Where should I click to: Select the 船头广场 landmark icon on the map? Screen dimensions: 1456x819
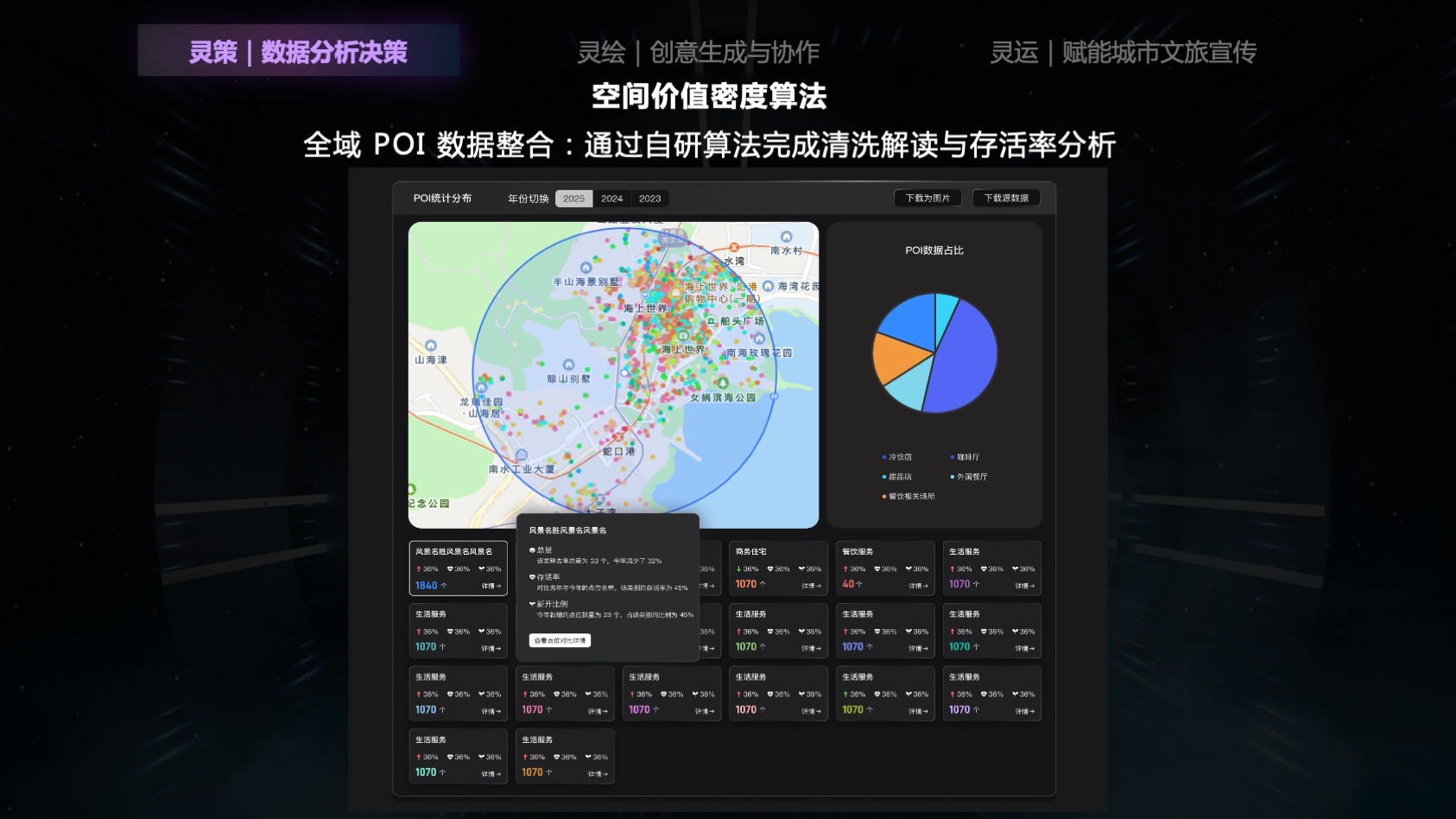click(711, 321)
